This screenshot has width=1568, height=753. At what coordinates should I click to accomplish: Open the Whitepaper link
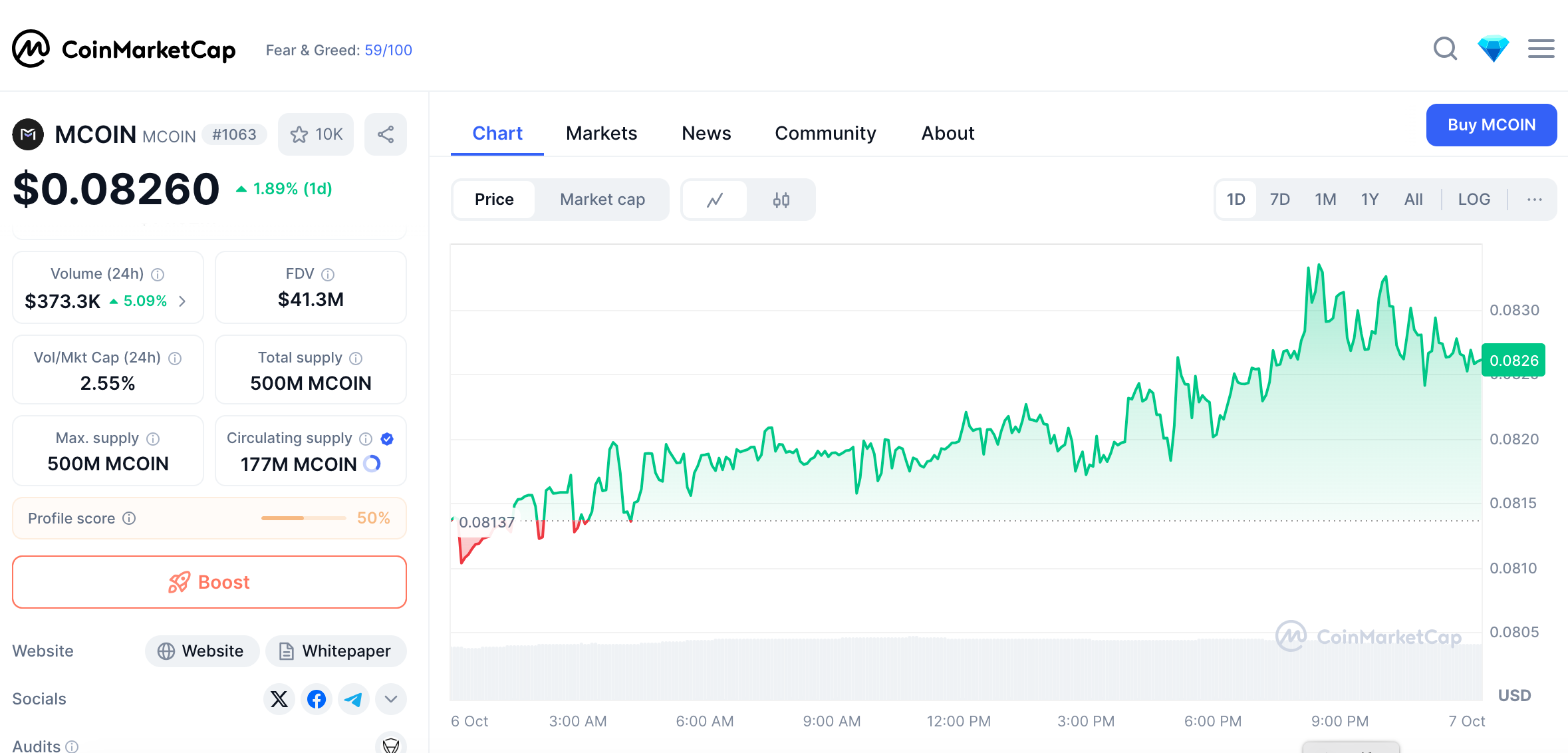[x=336, y=651]
